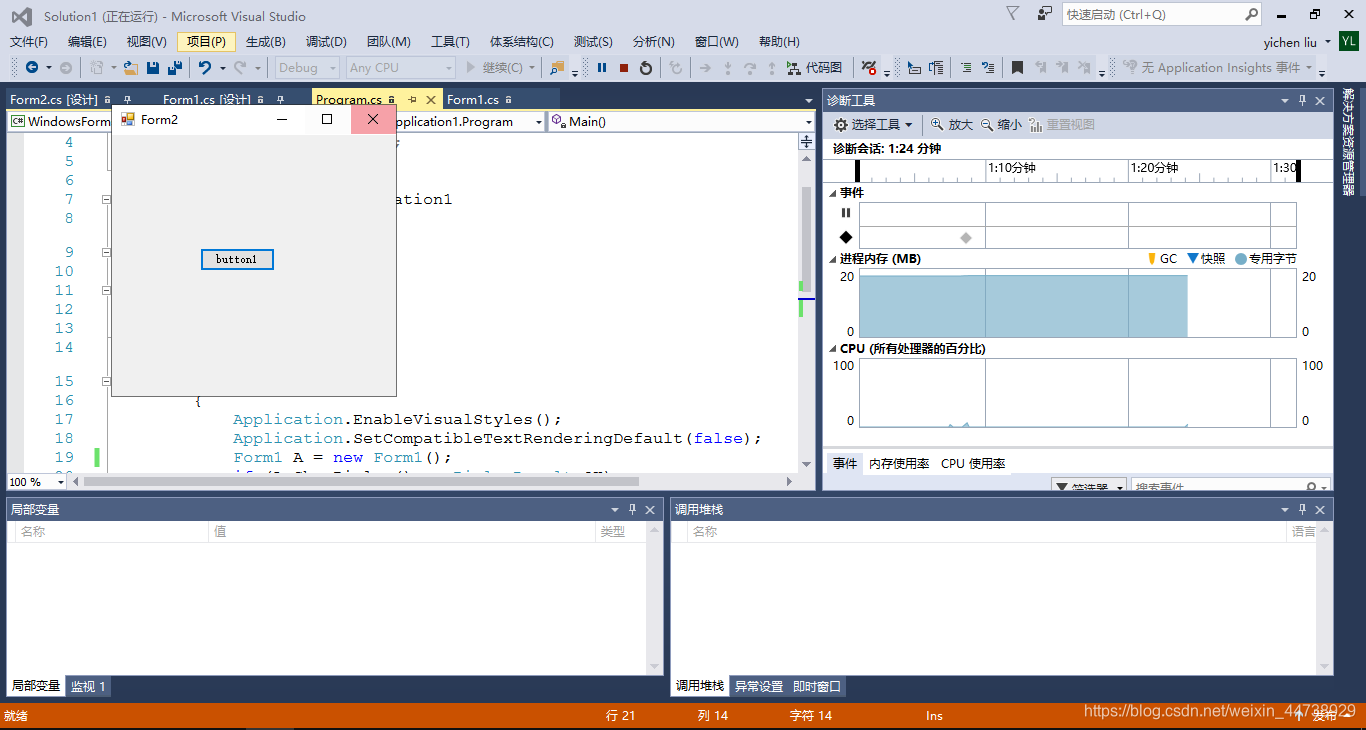Image resolution: width=1366 pixels, height=730 pixels.
Task: Click the 继续(C) continue button
Action: point(500,67)
